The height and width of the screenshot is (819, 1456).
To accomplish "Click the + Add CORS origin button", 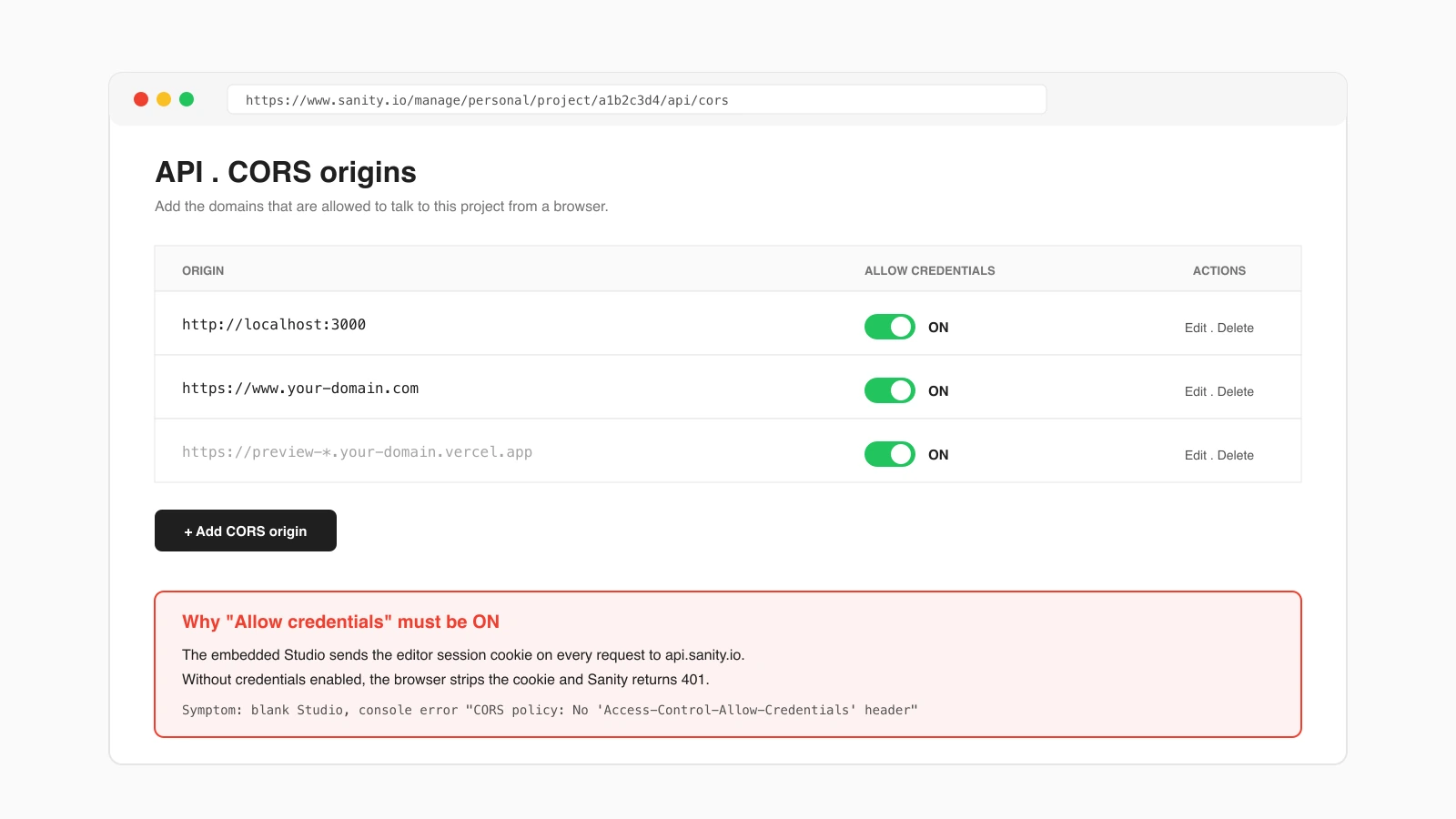I will [246, 531].
